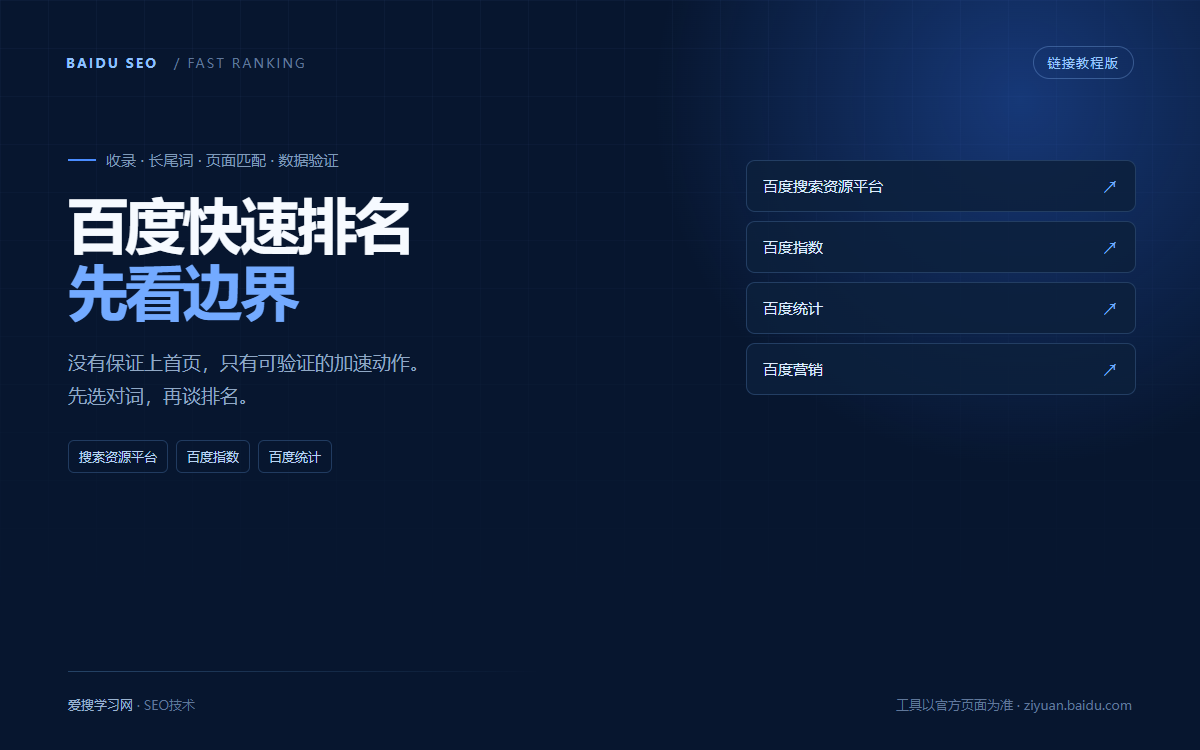Select the 百度统计 tag chip
1200x750 pixels.
295,457
